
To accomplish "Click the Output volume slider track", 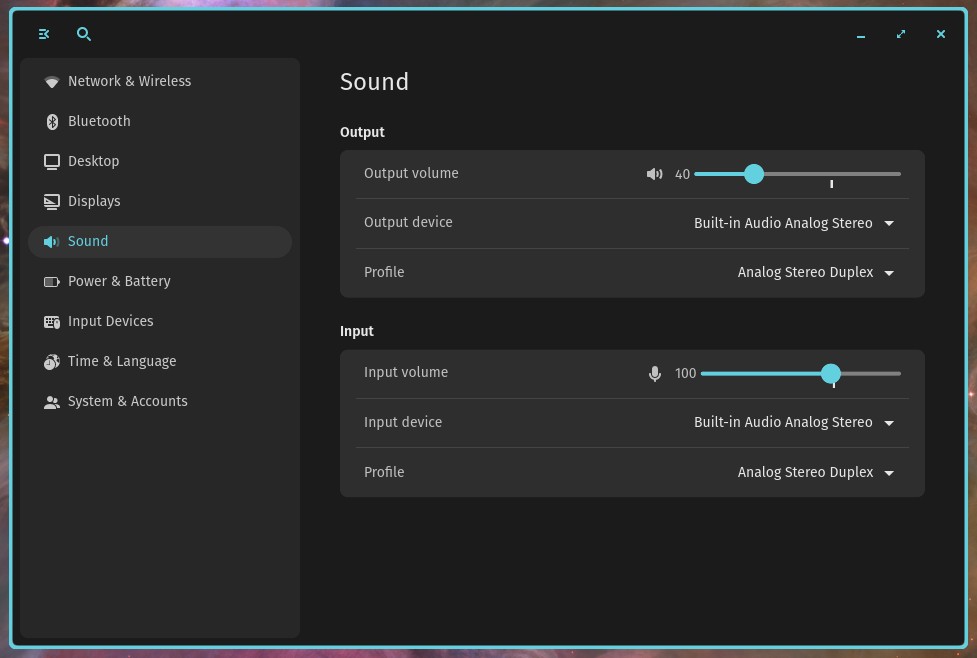I will click(x=798, y=174).
